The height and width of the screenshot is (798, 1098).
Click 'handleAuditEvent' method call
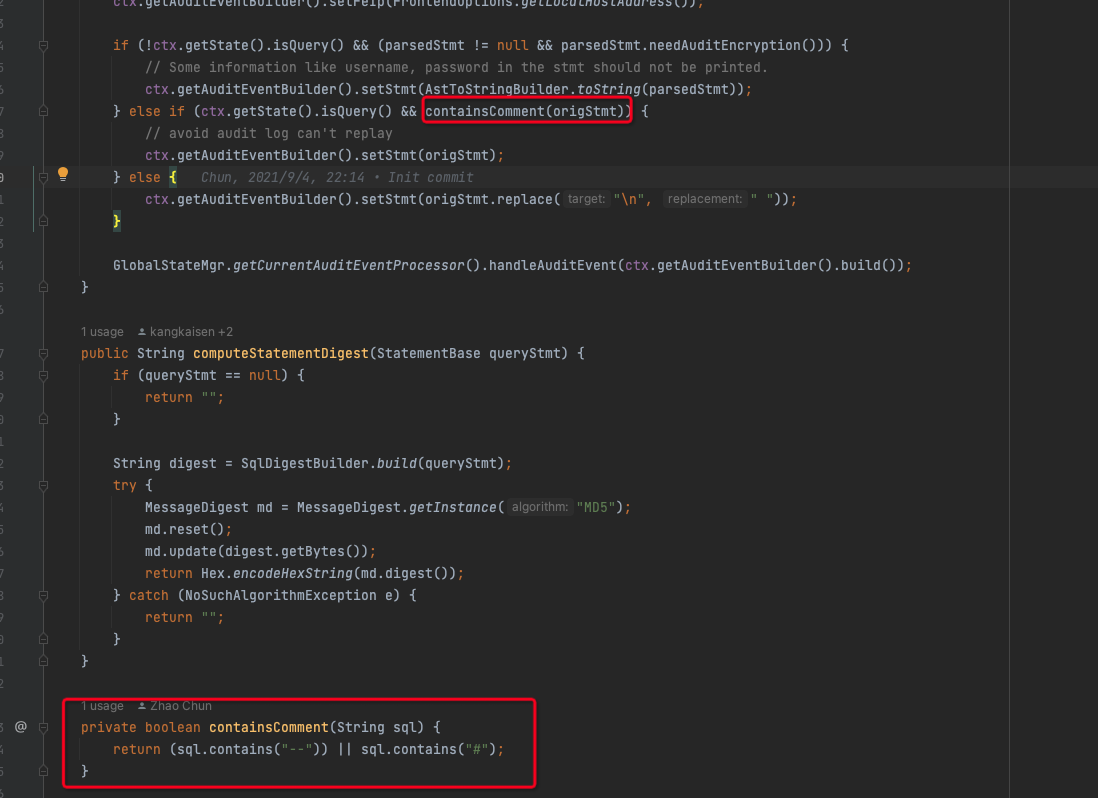(553, 265)
